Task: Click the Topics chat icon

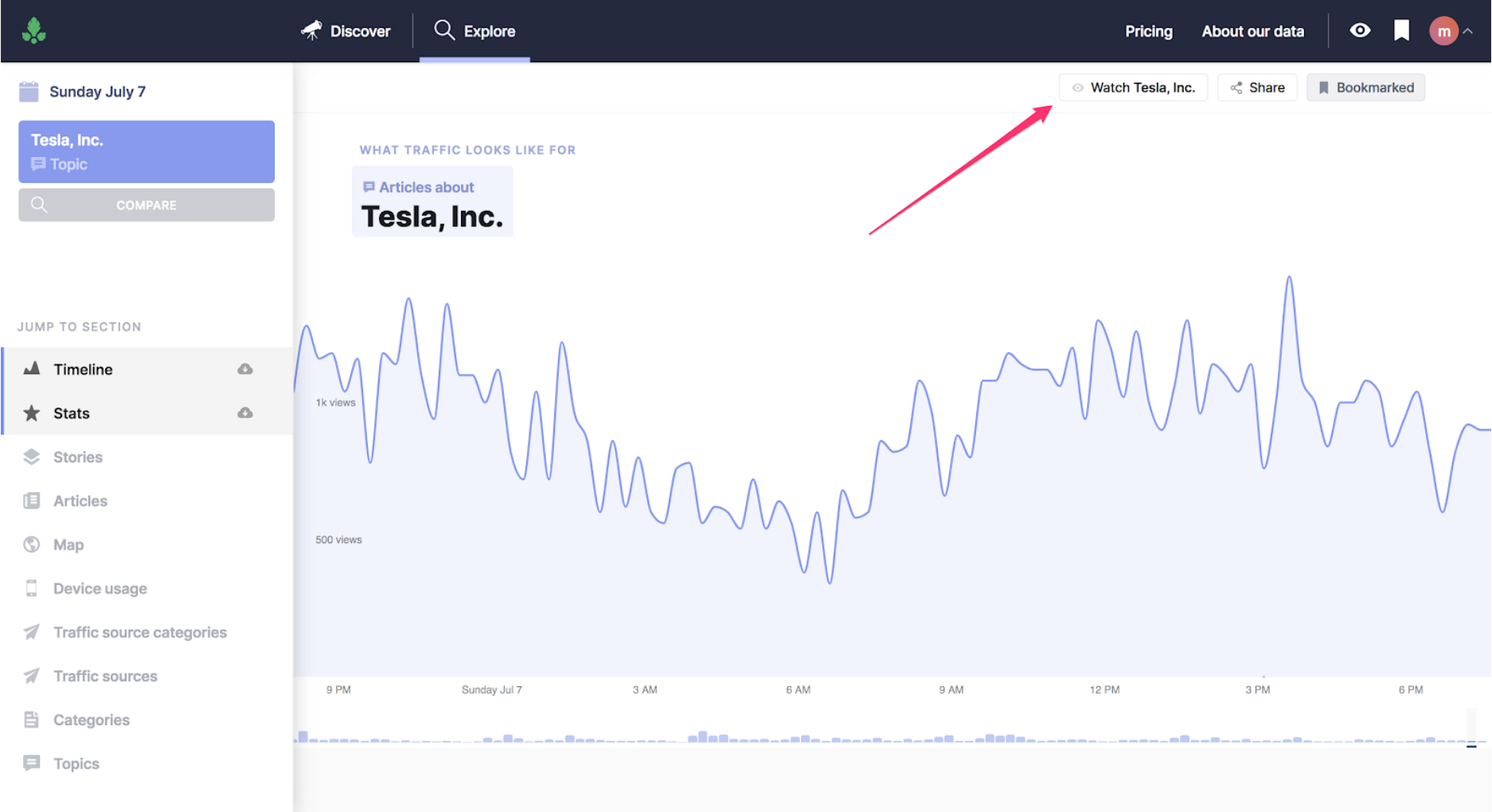Action: [32, 763]
